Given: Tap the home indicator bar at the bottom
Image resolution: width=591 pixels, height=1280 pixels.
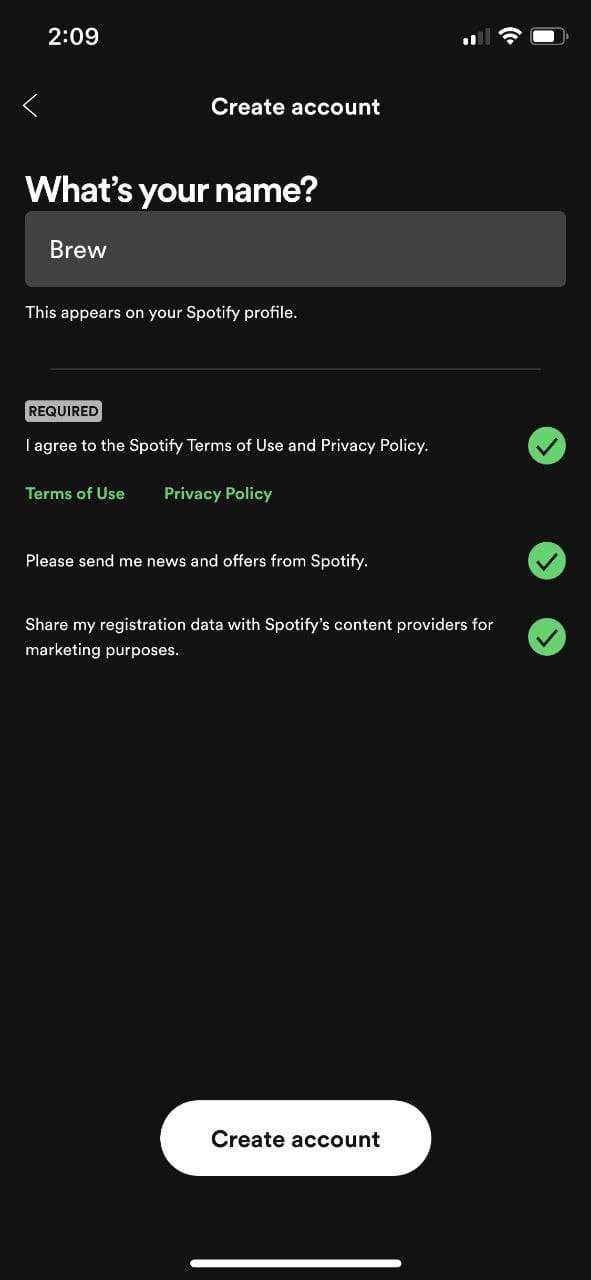Looking at the screenshot, I should pyautogui.click(x=295, y=1263).
